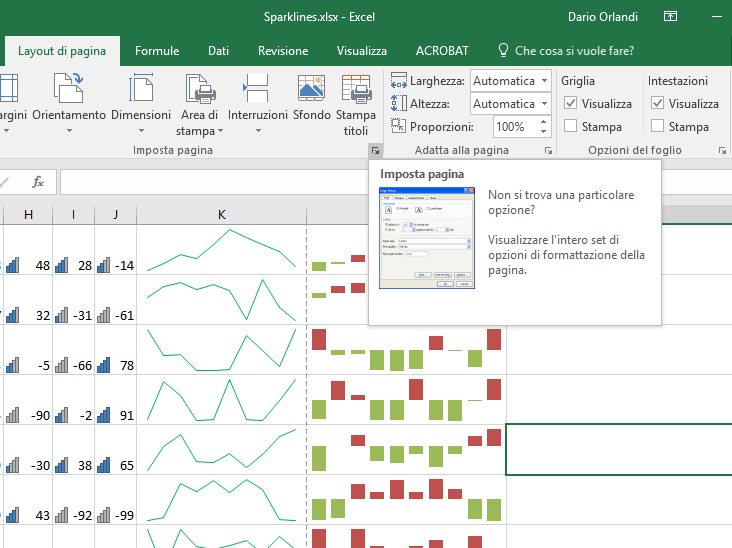732x548 pixels.
Task: Toggle Visualizza checkbox under Intestazioni
Action: pos(657,103)
